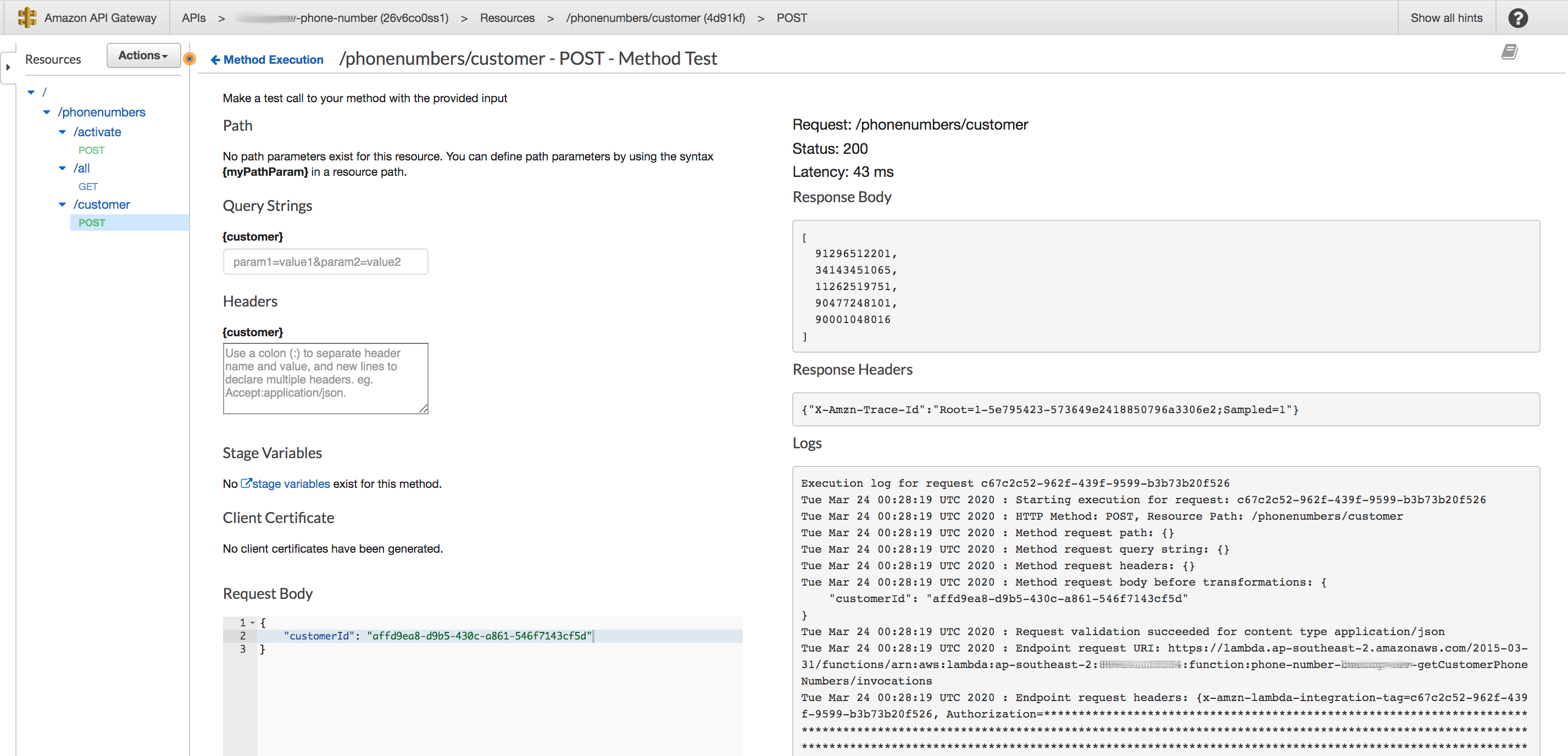Fold line 1 of the request body editor

(253, 622)
